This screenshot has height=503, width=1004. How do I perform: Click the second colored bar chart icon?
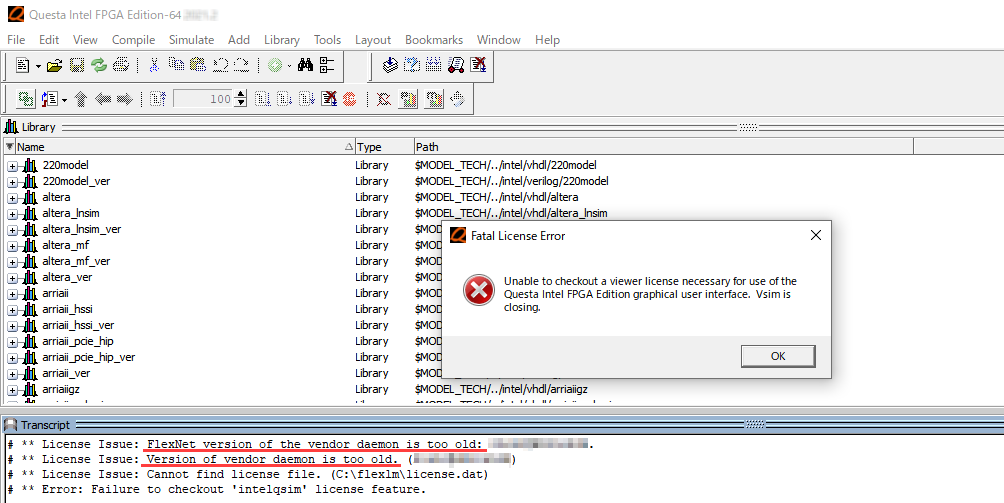(x=434, y=99)
